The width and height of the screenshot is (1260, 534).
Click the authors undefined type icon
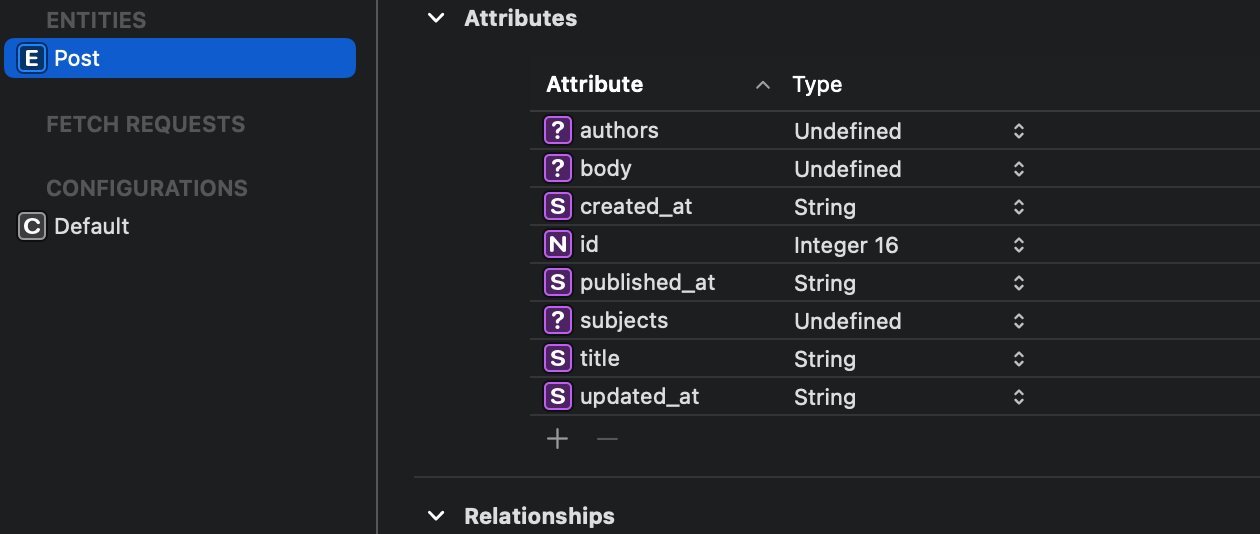[x=557, y=131]
